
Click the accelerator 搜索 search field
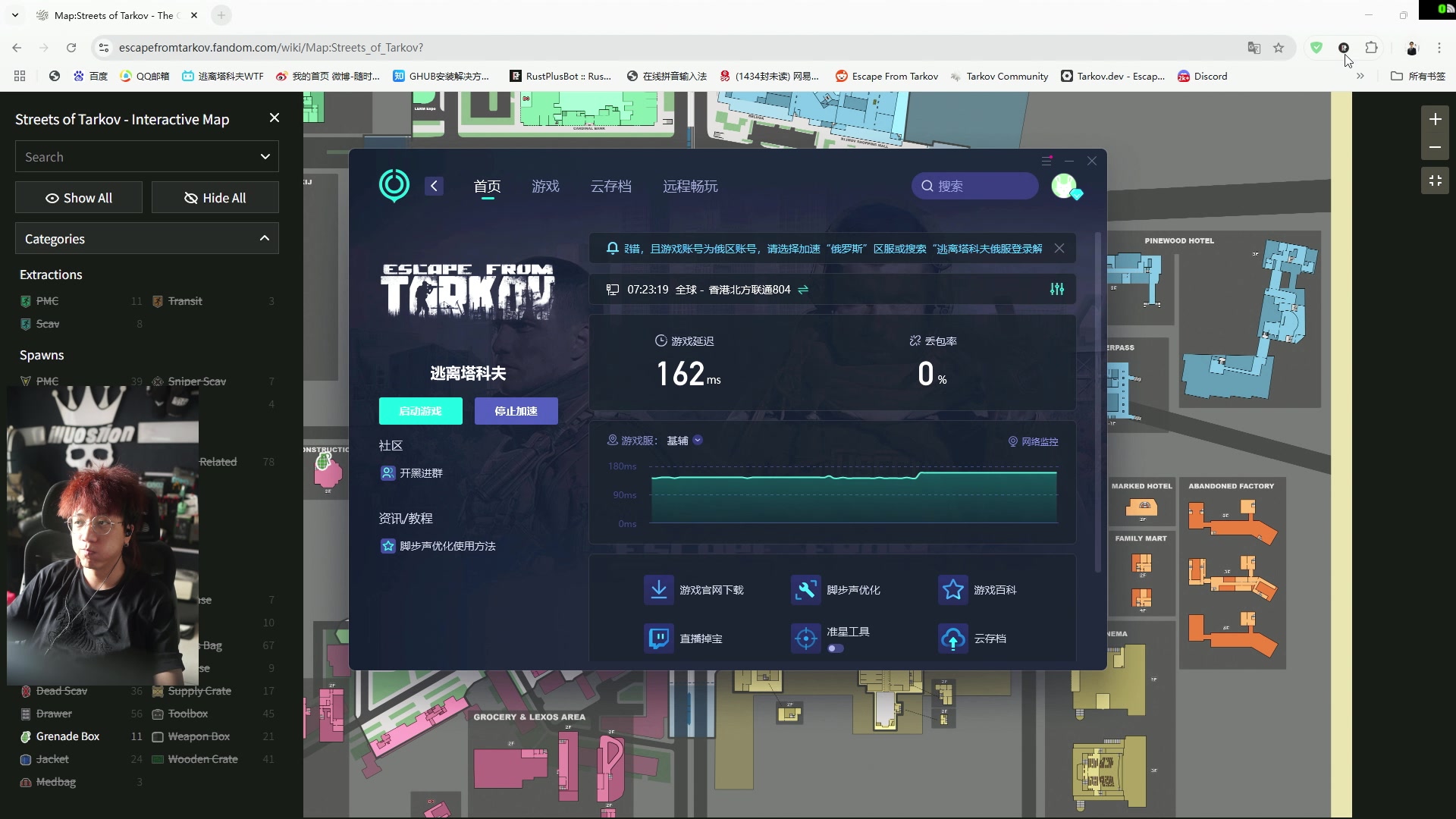click(x=974, y=186)
